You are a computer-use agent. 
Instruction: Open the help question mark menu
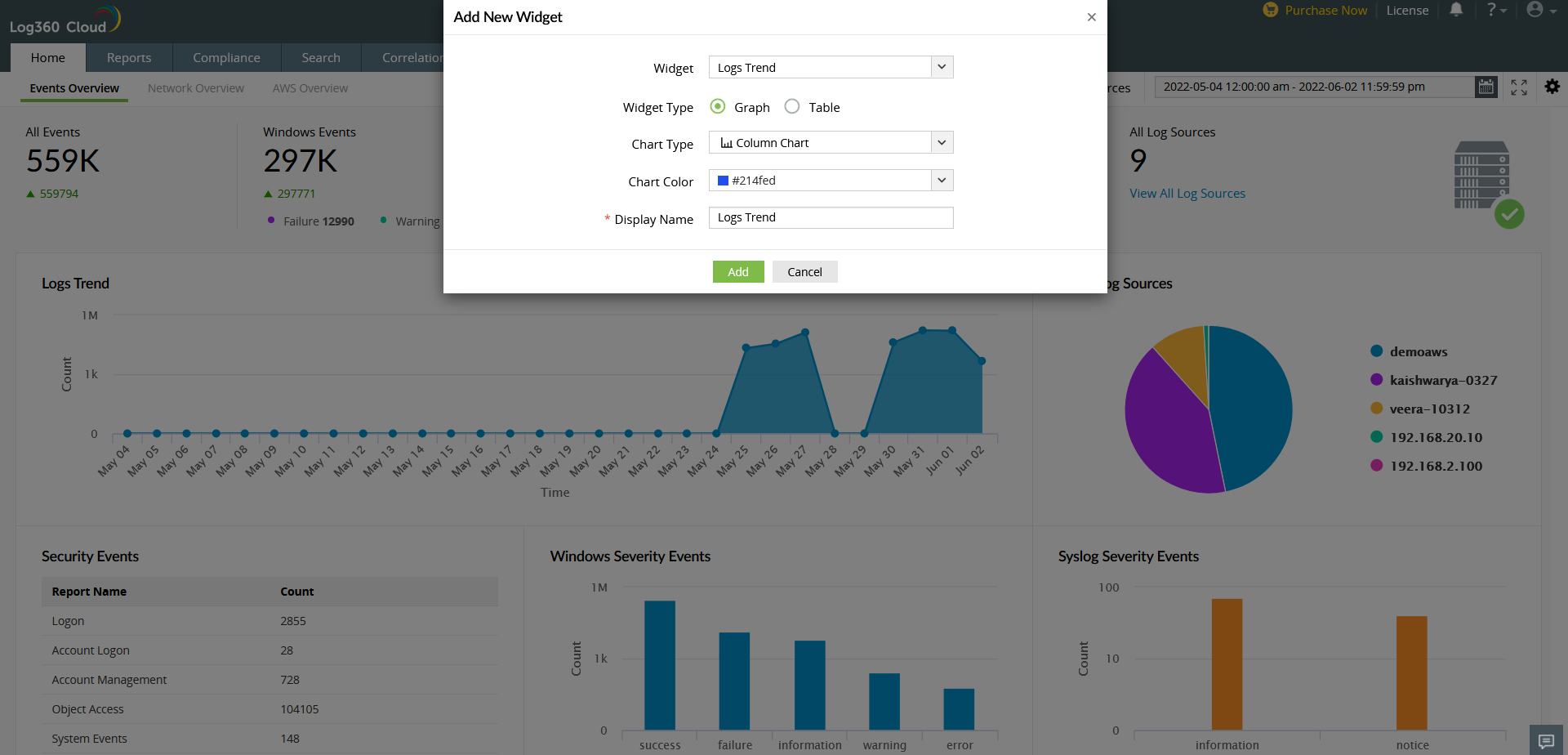1496,10
